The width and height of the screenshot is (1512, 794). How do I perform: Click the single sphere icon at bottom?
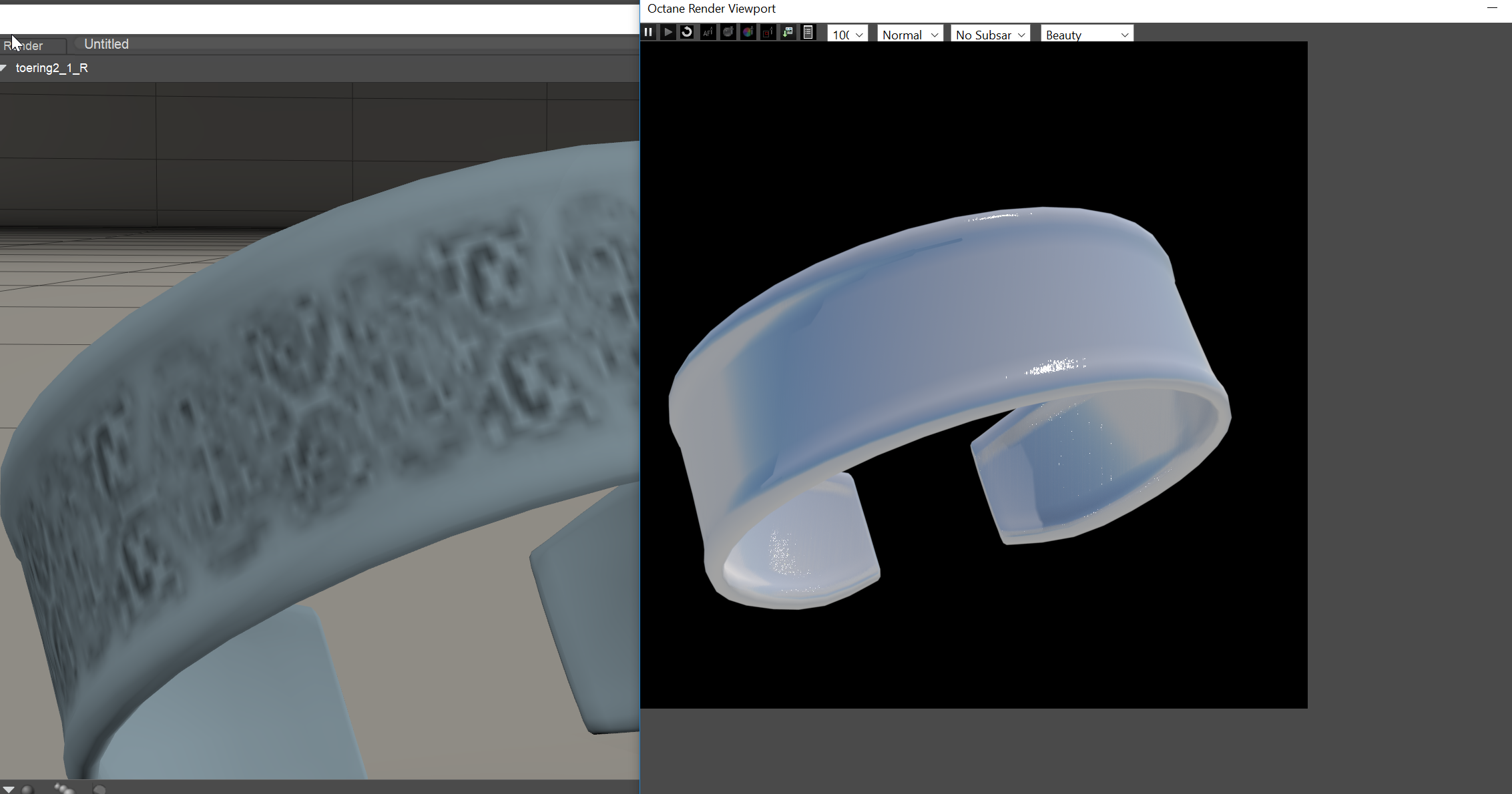[x=27, y=789]
